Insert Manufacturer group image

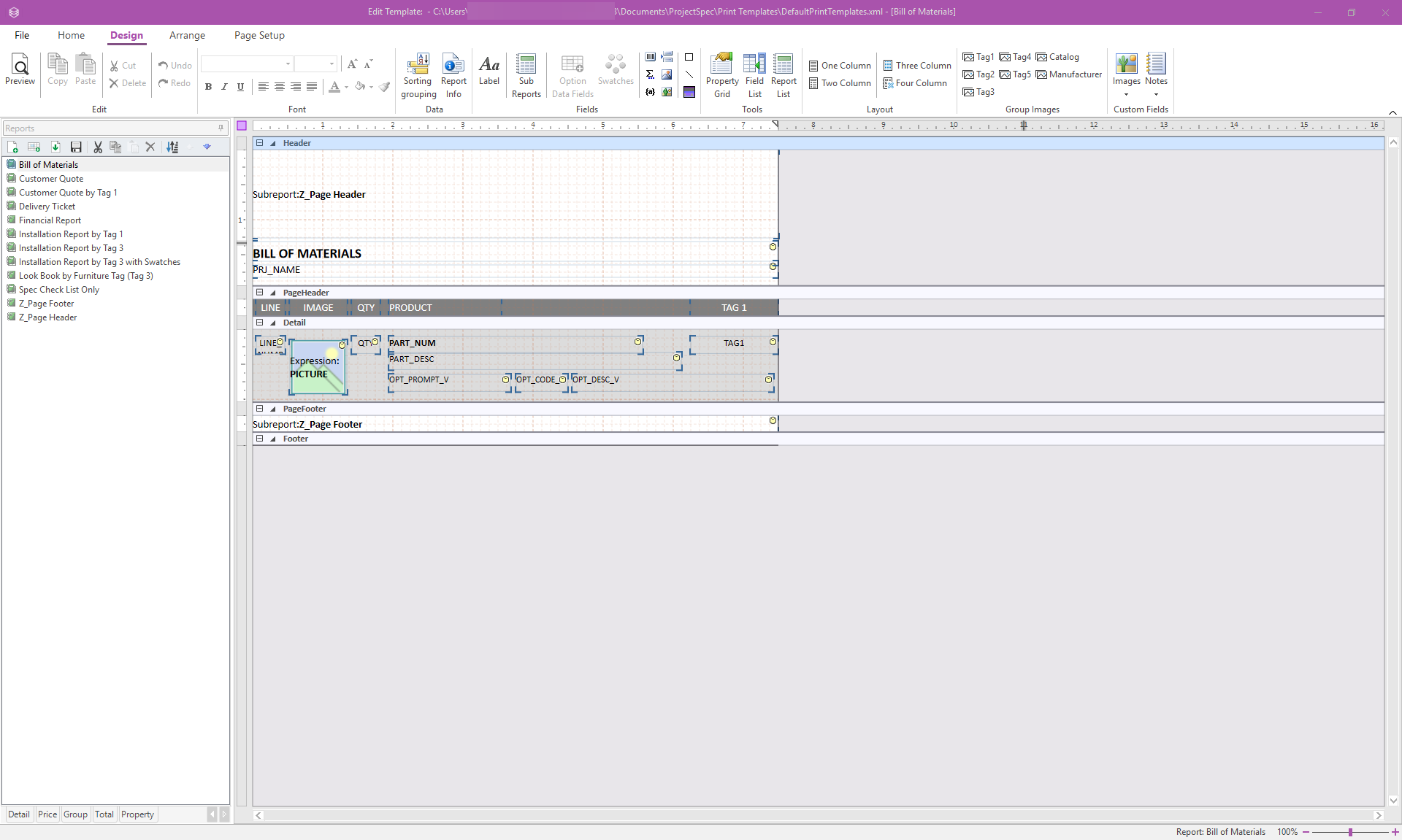pos(1069,74)
